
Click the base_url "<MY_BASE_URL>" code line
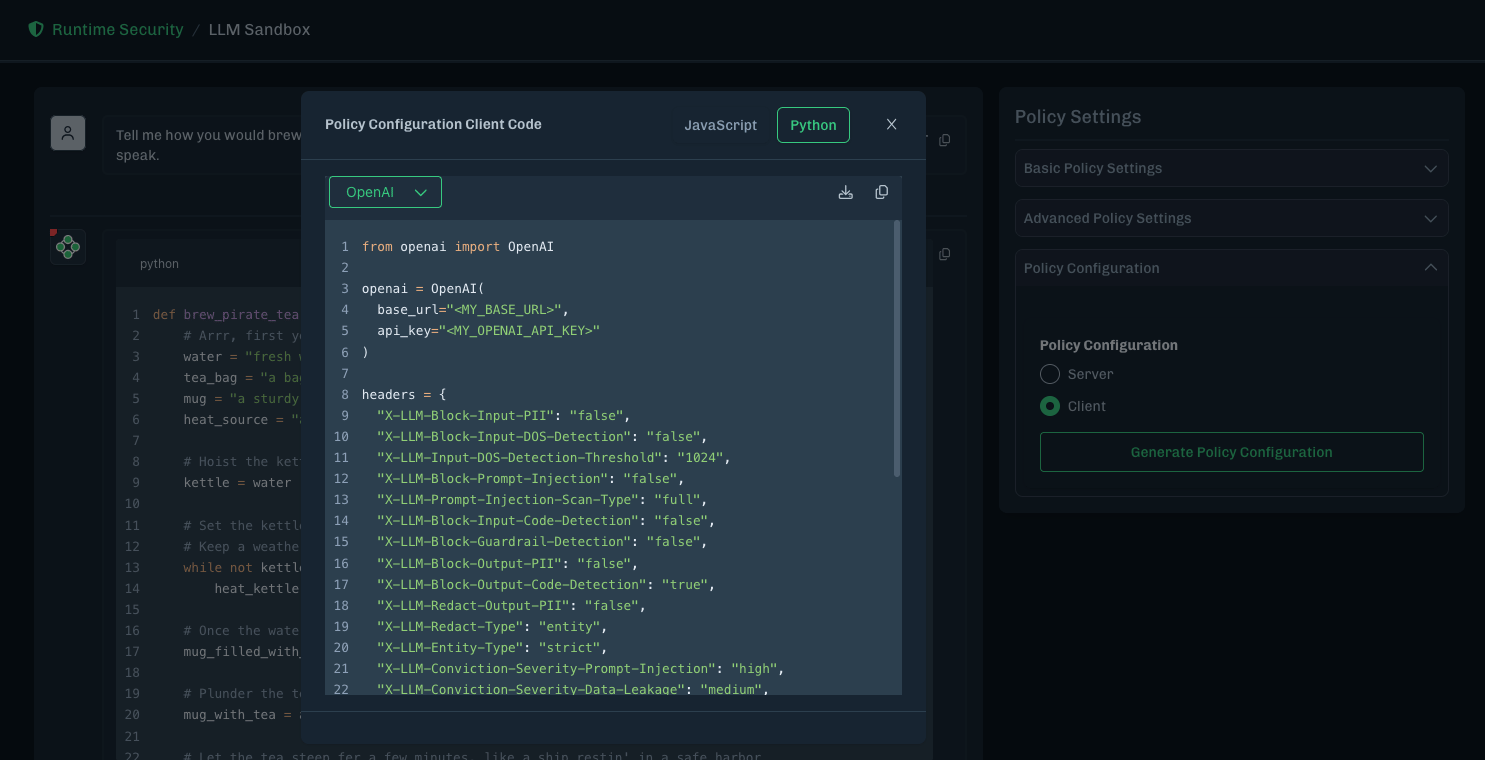pos(473,309)
